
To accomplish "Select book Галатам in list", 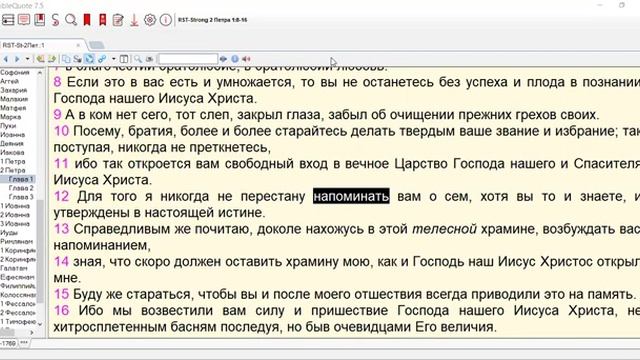I will click(14, 268).
